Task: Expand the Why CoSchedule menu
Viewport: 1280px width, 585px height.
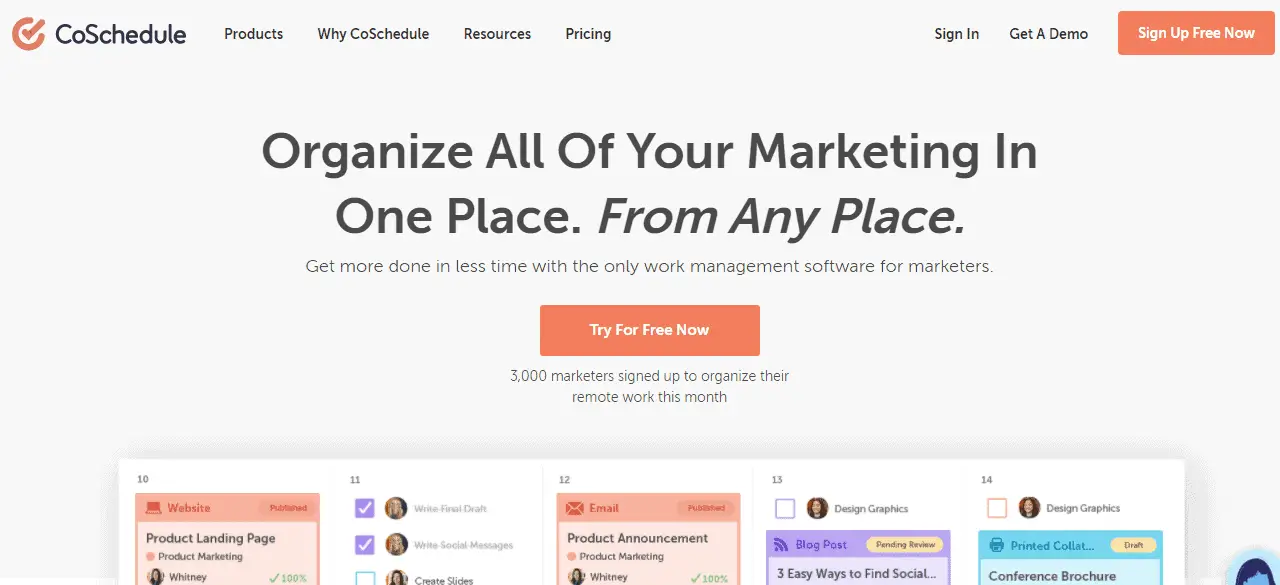Action: coord(373,34)
